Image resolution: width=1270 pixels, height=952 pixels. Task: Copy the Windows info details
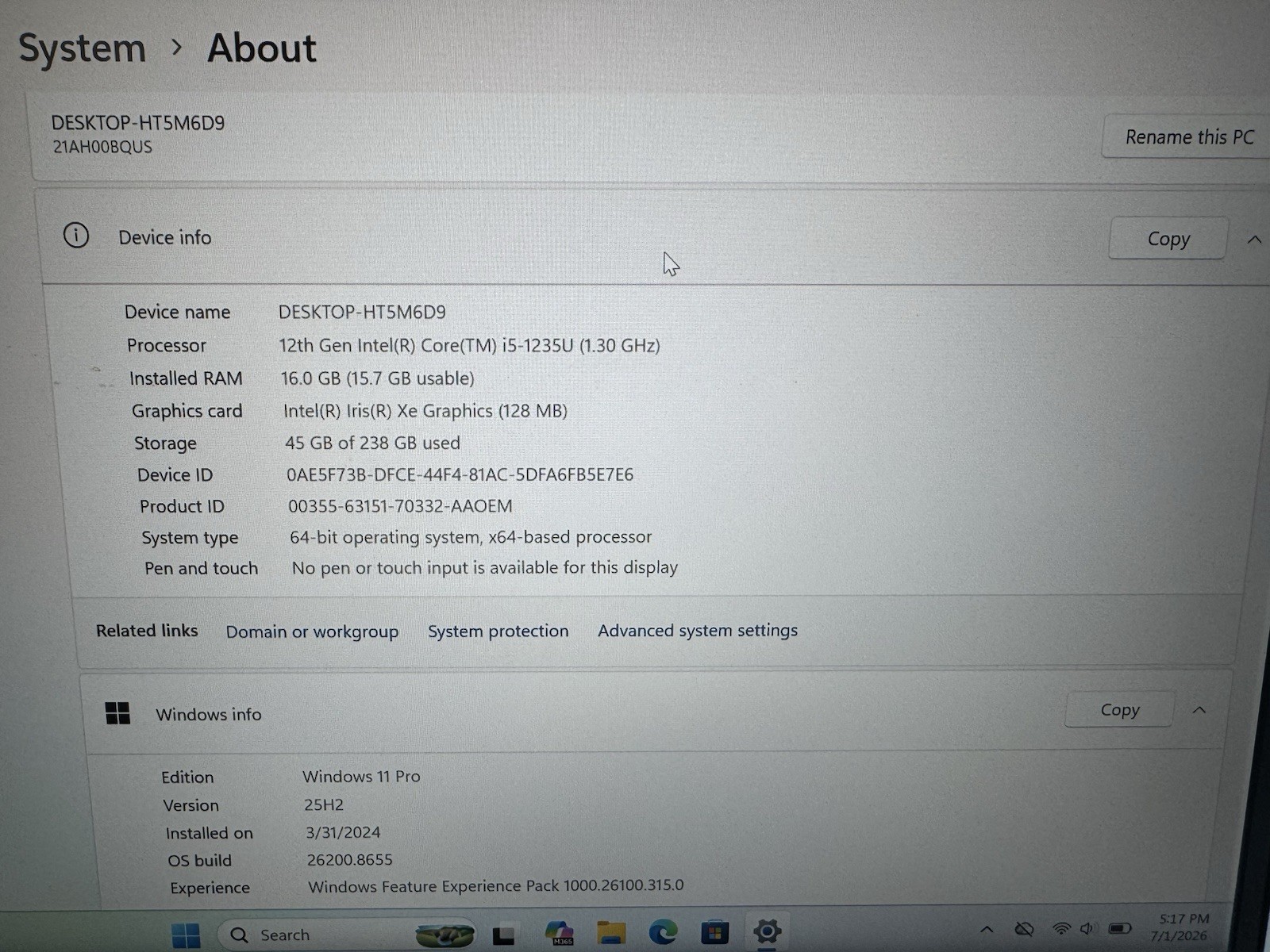point(1119,710)
